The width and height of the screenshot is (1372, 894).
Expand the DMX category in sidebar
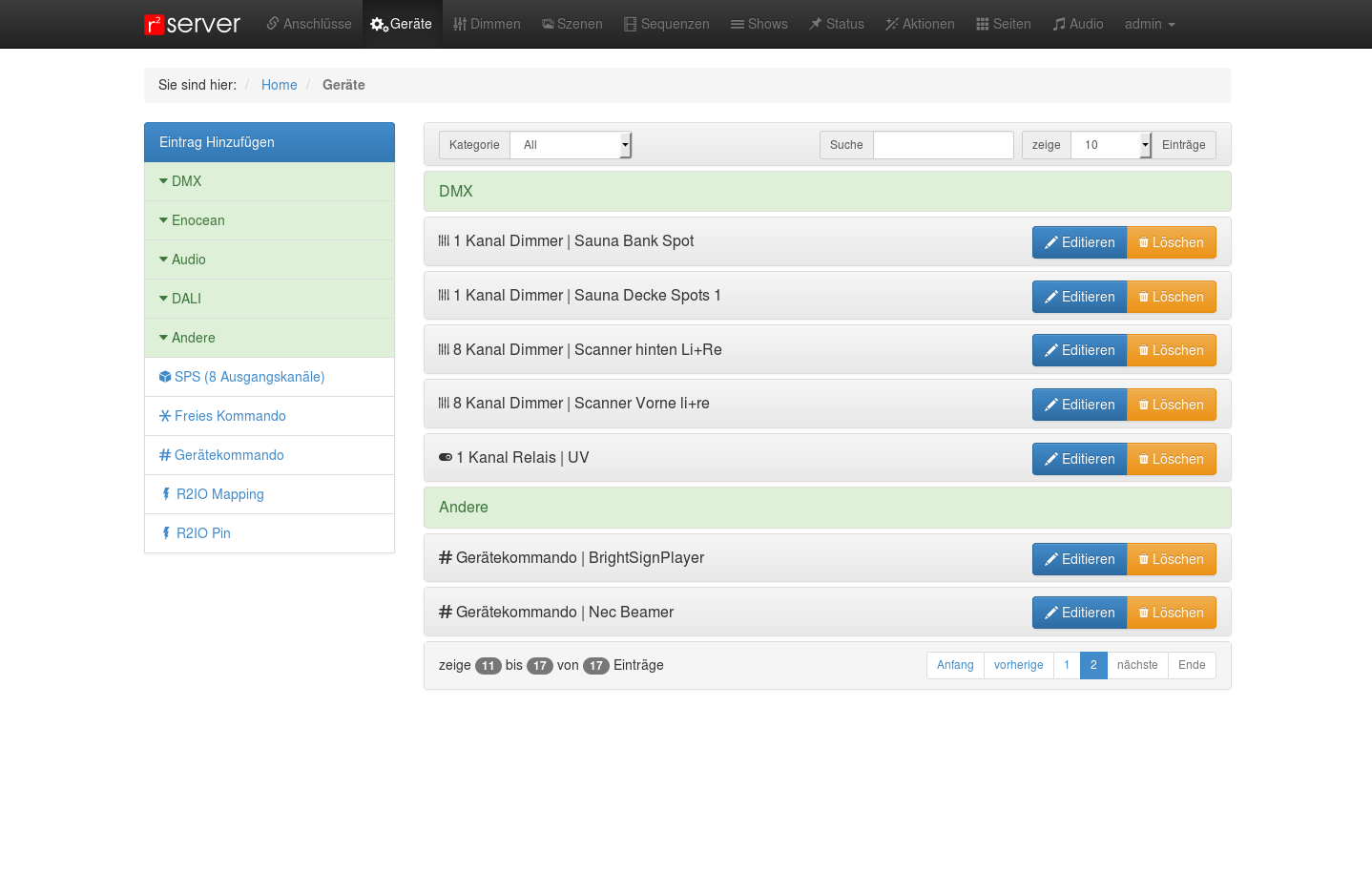pos(180,181)
